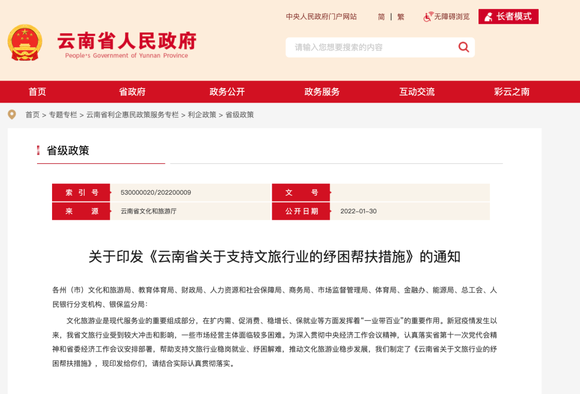
Task: Click the accessibility wheelchair icon
Action: [x=428, y=17]
